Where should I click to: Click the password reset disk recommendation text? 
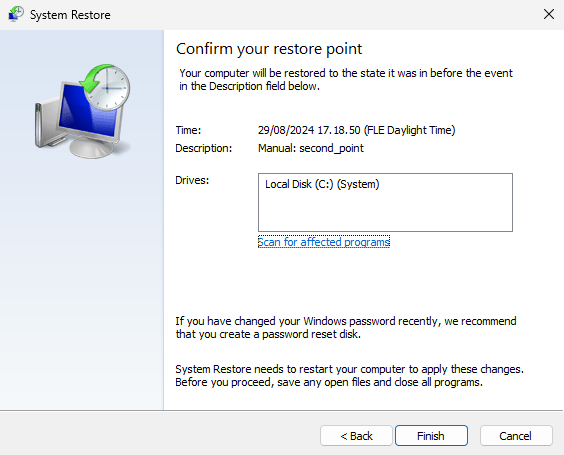tap(346, 328)
